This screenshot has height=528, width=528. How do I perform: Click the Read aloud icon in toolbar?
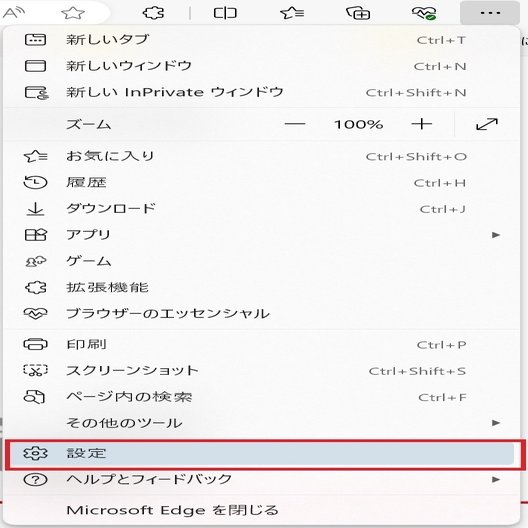coord(13,13)
